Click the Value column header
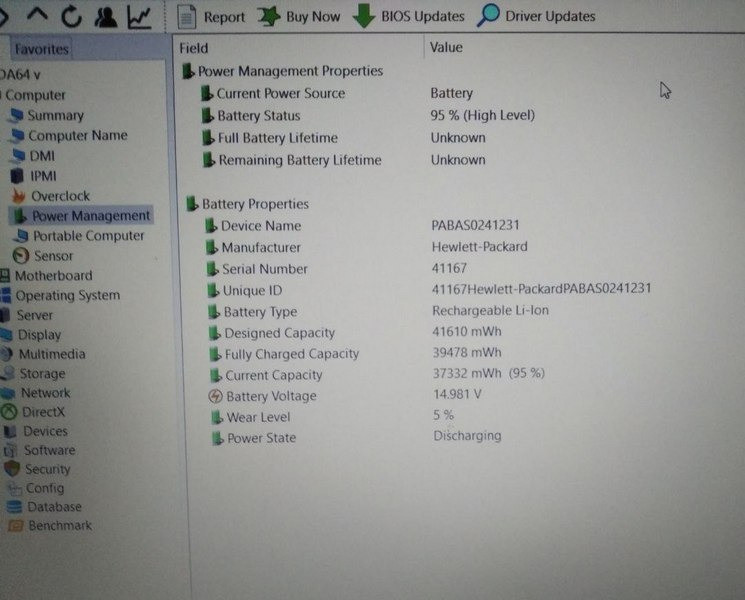The image size is (745, 600). click(446, 47)
